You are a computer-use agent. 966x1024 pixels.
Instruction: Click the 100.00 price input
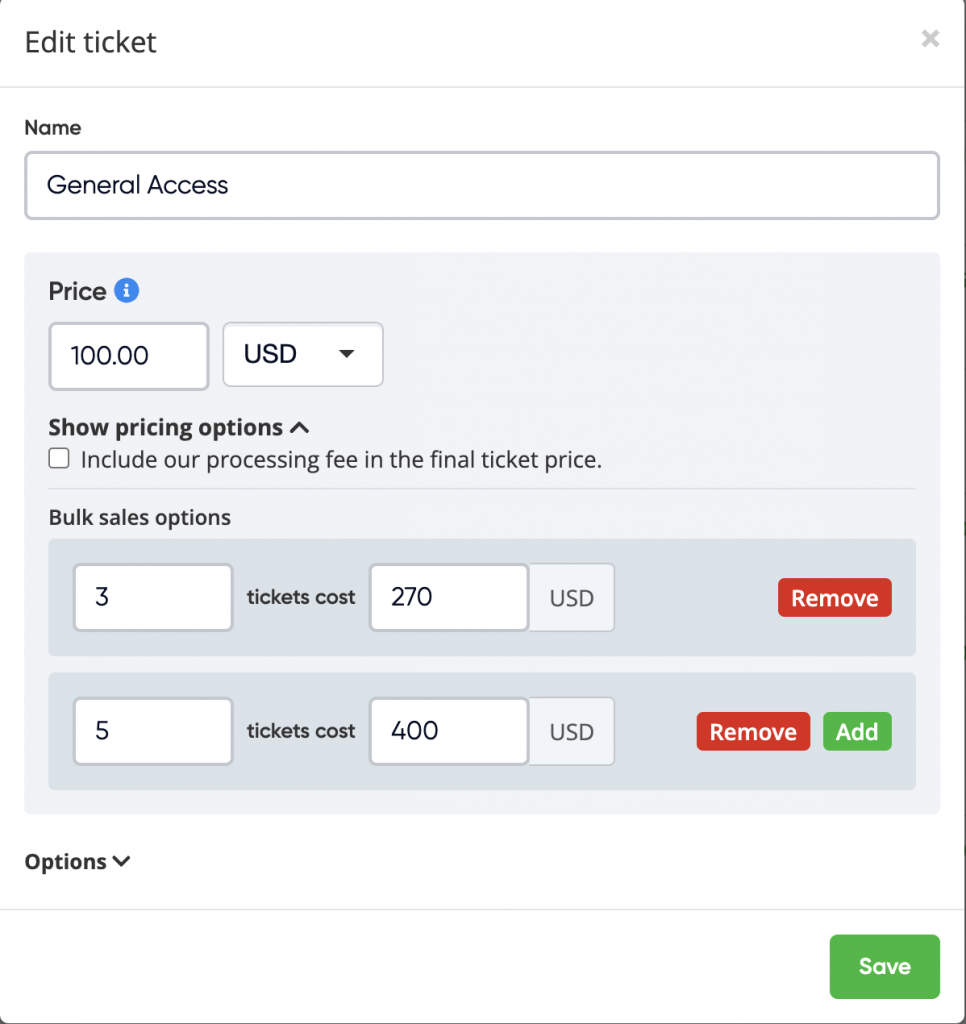128,355
